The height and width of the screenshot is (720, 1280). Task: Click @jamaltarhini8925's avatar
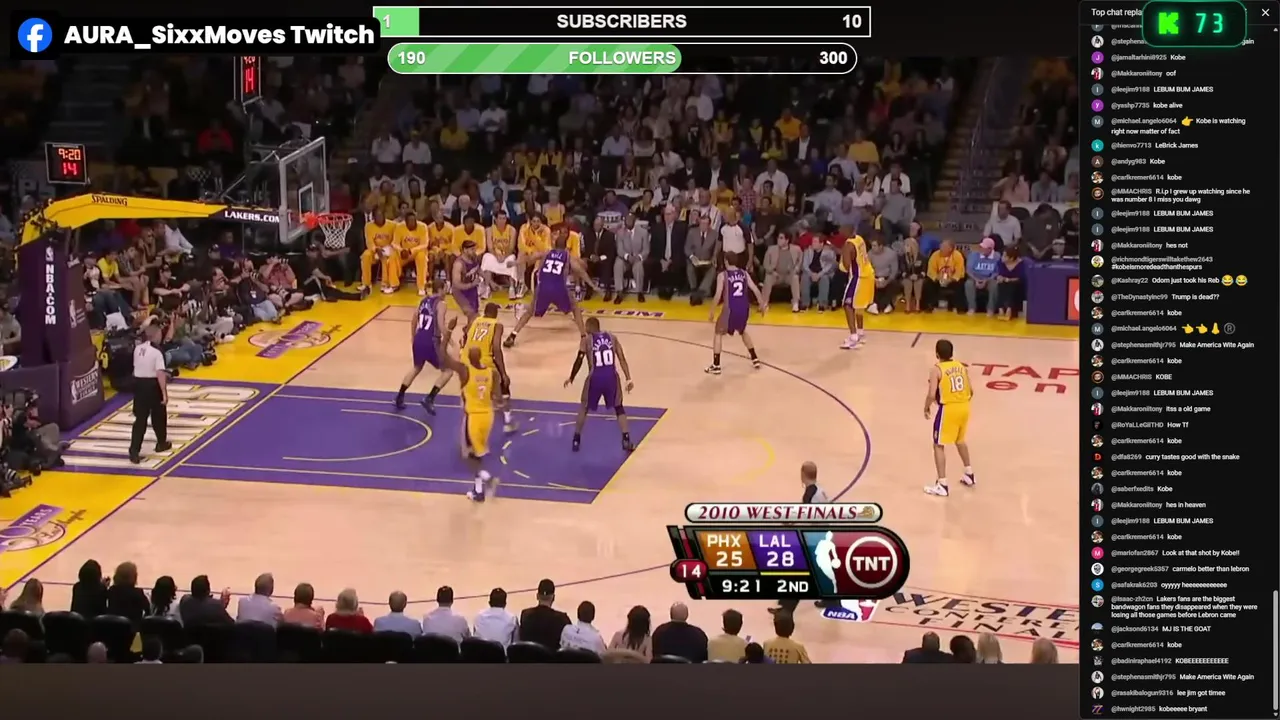(1097, 57)
